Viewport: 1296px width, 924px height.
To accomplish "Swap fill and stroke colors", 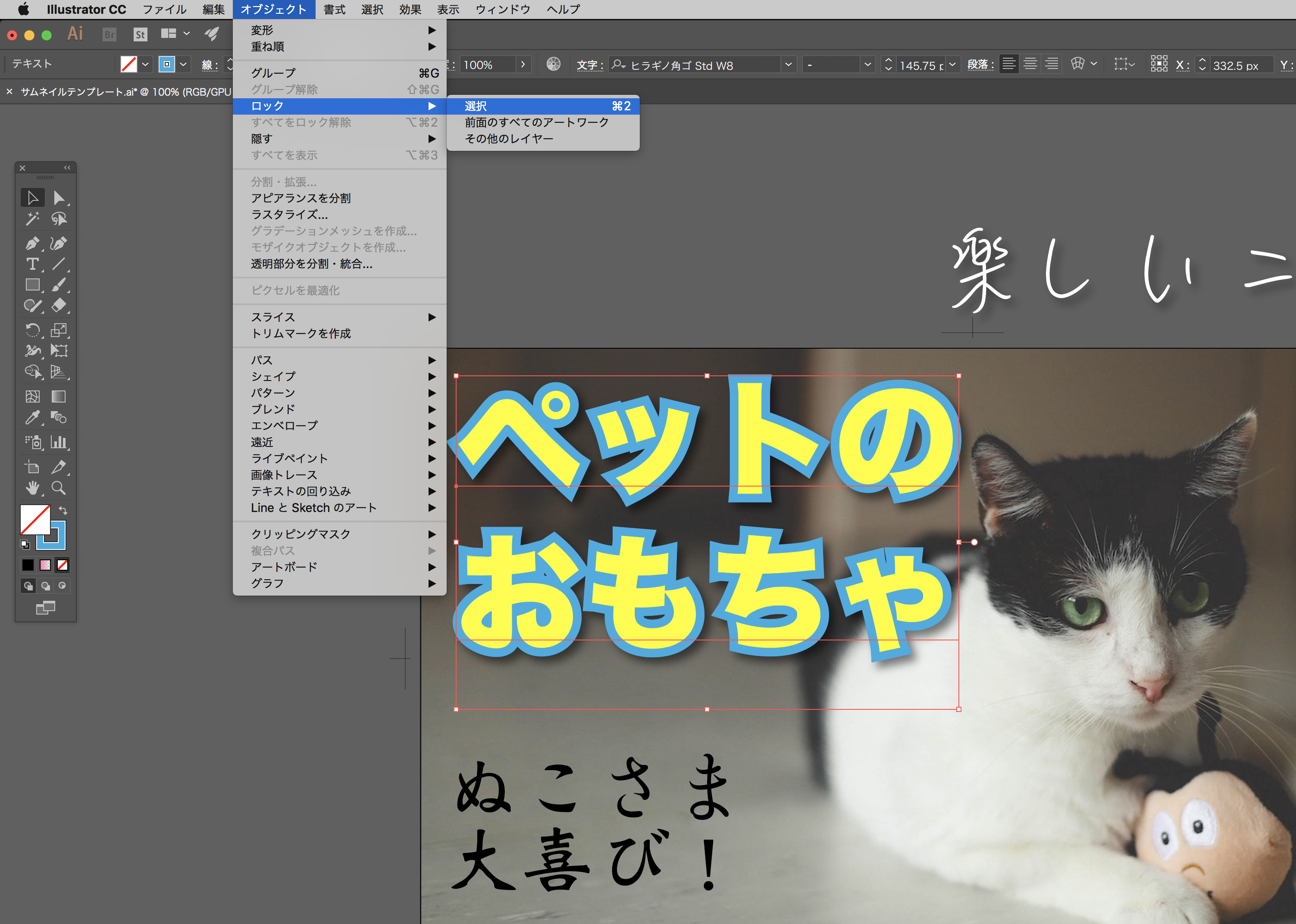I will pos(63,510).
